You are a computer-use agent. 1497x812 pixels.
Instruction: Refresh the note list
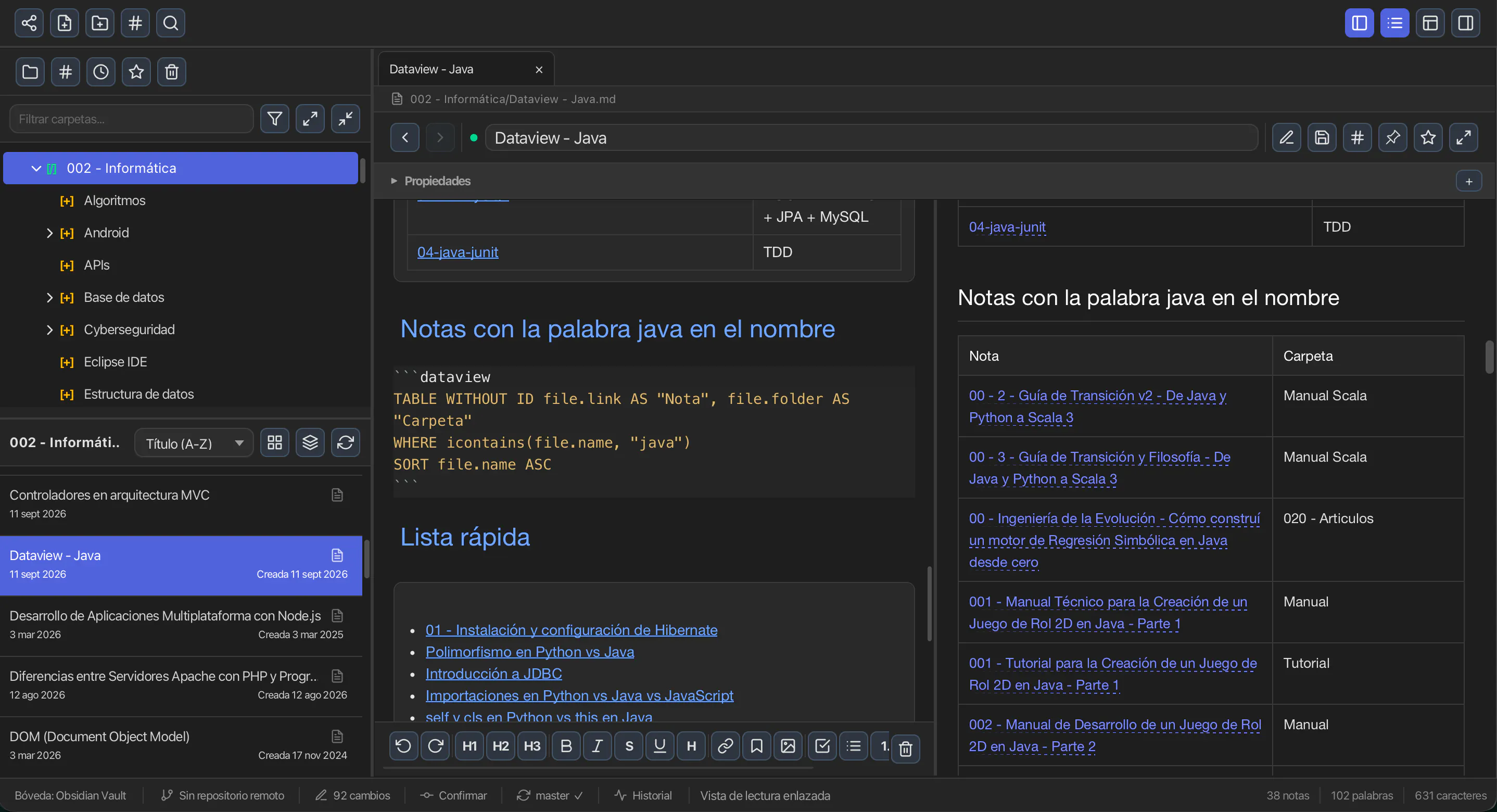(346, 442)
